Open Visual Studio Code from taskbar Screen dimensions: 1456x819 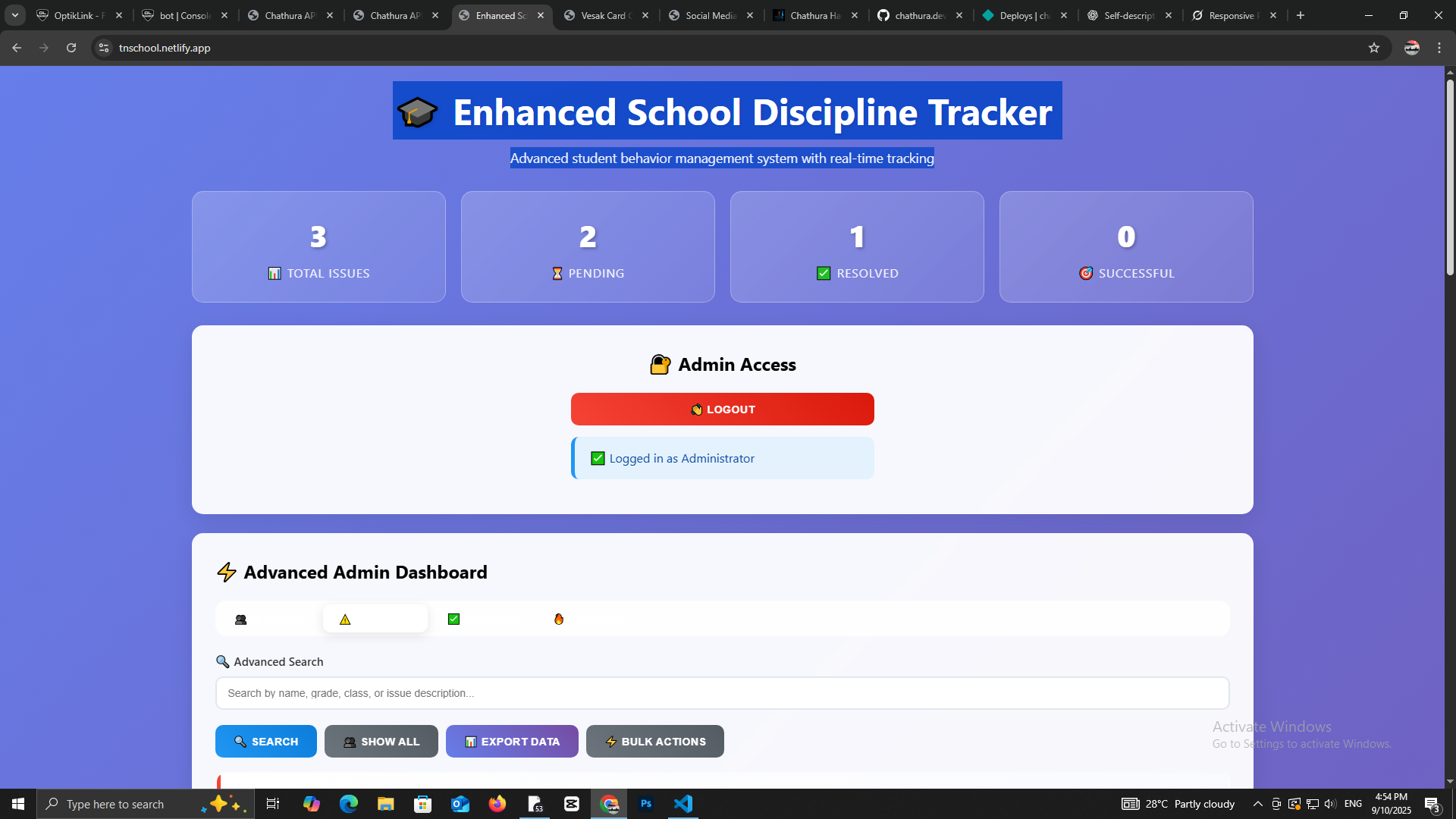(683, 804)
